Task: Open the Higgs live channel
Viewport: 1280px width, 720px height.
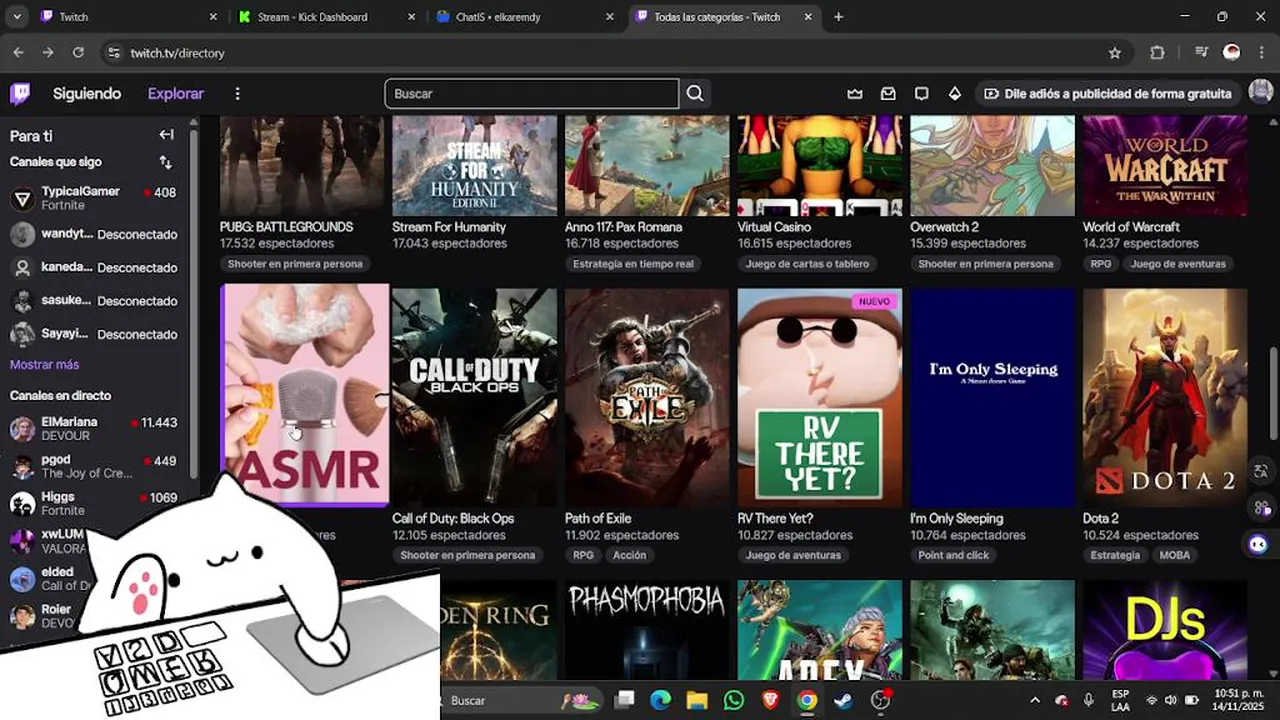Action: (94, 504)
